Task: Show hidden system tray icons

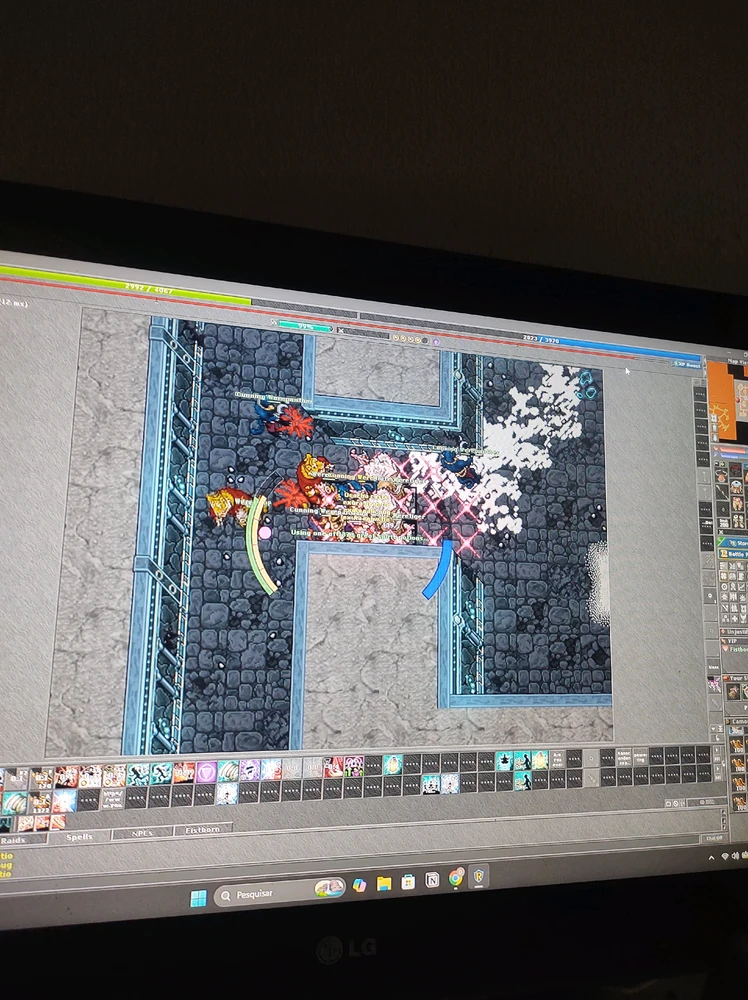Action: (x=711, y=858)
